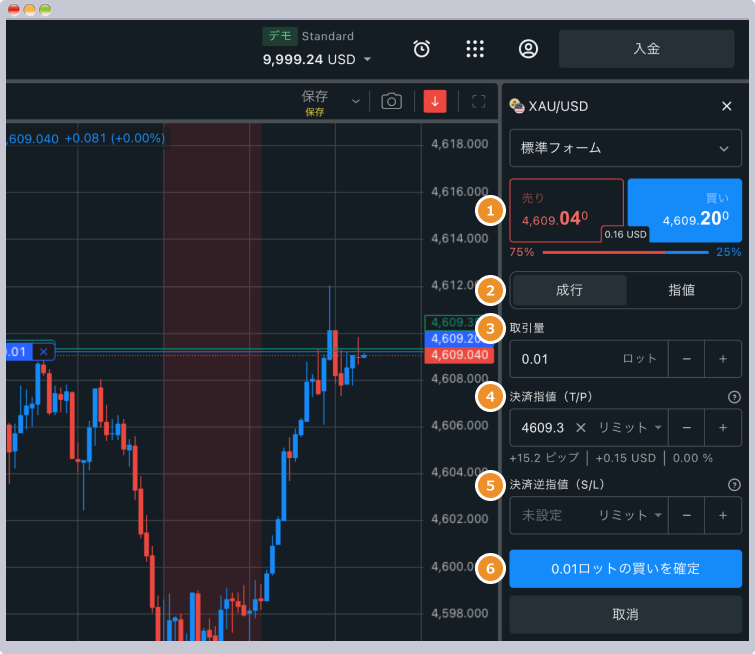This screenshot has width=755, height=654.
Task: Open the 保存 chart save dropdown chevron
Action: tap(355, 101)
